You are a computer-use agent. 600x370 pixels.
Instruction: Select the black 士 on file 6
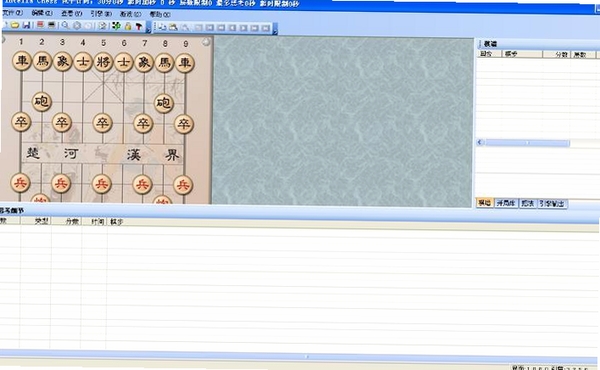coord(124,62)
